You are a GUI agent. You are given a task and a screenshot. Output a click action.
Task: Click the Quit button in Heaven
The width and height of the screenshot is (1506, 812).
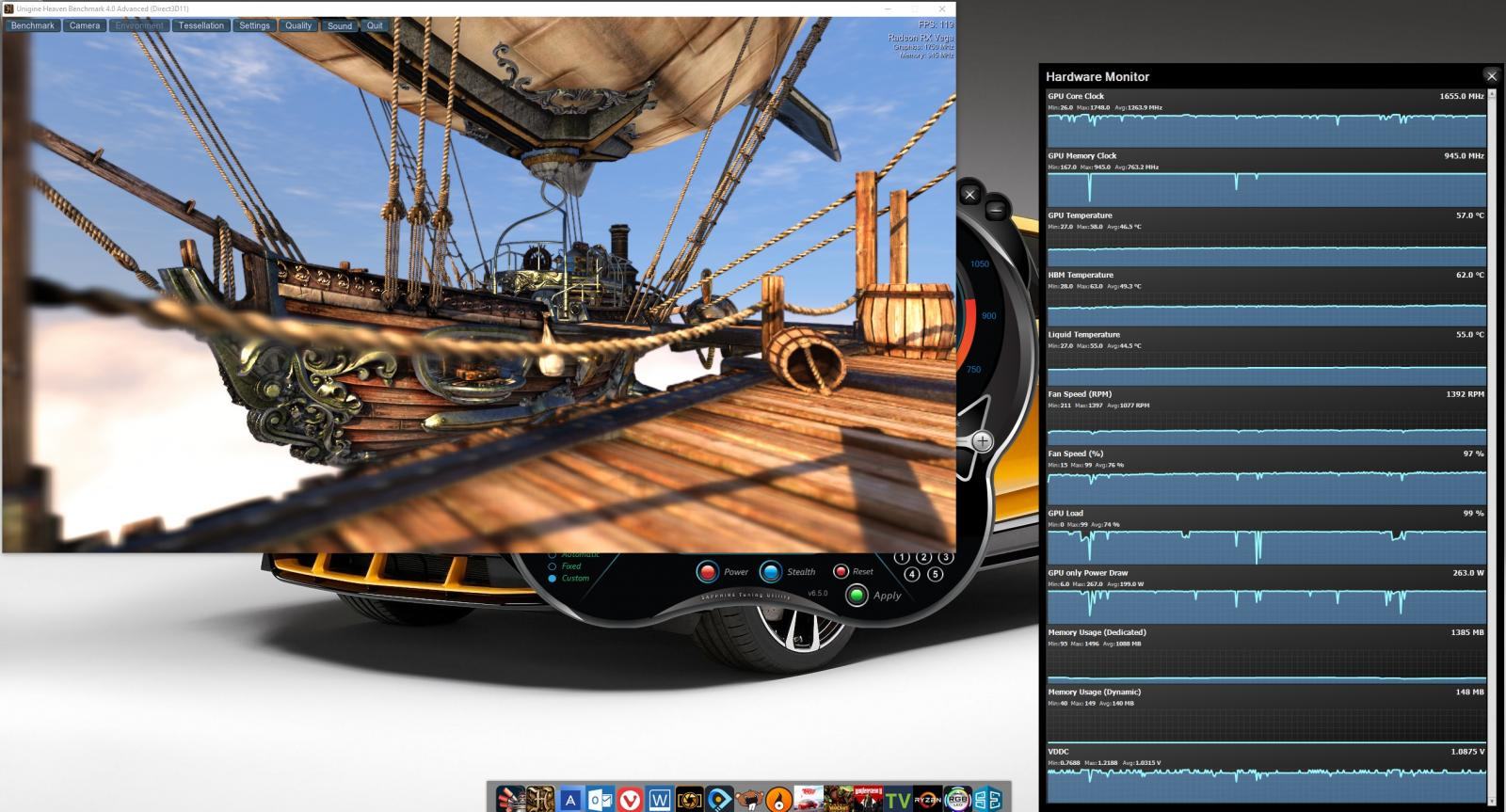375,25
